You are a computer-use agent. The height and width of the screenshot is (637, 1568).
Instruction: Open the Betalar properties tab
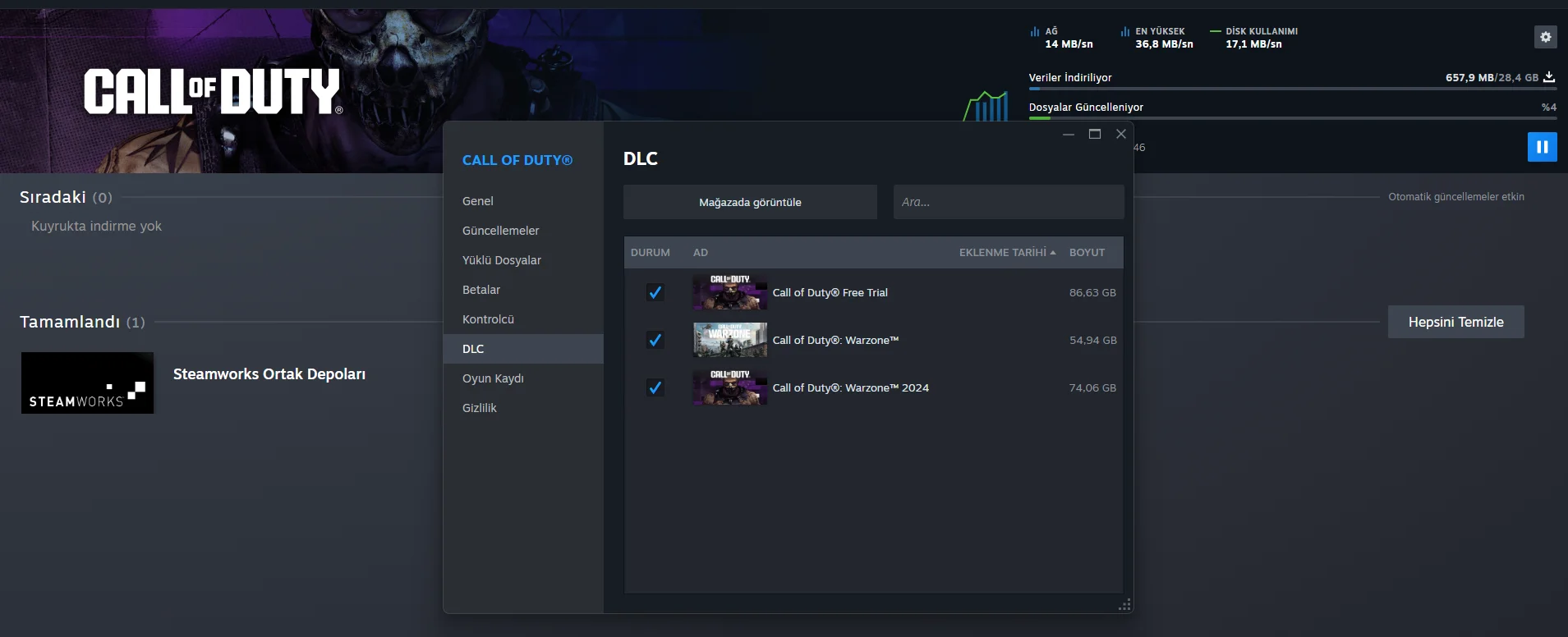[523, 290]
